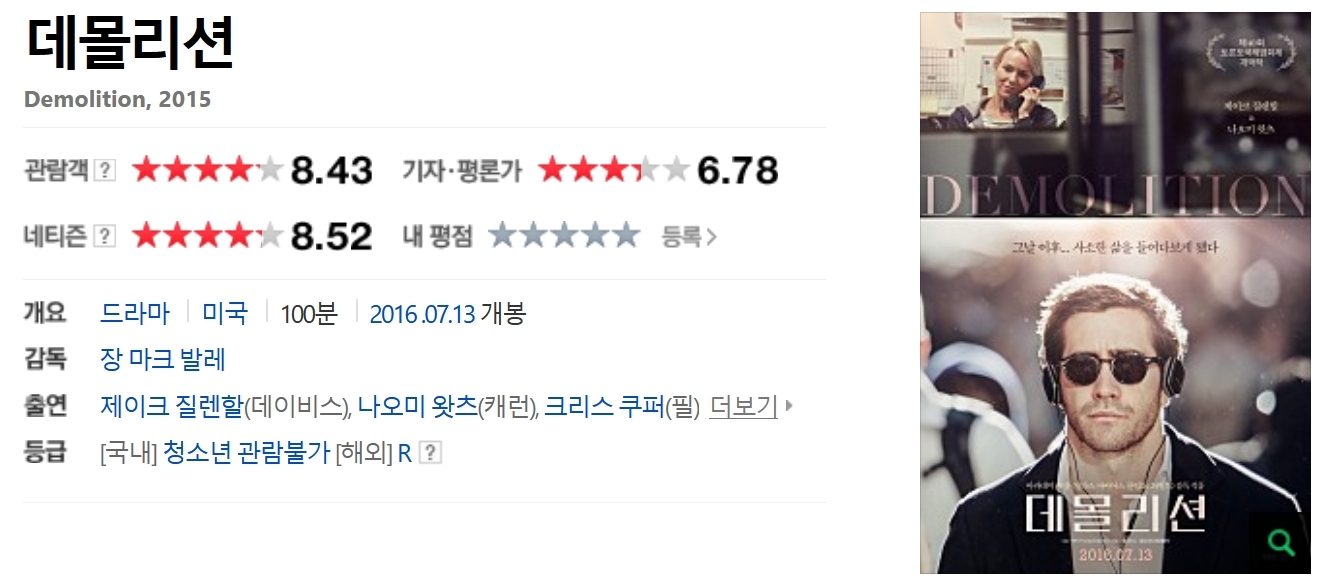Click the 관람객 red star rating

coord(208,170)
